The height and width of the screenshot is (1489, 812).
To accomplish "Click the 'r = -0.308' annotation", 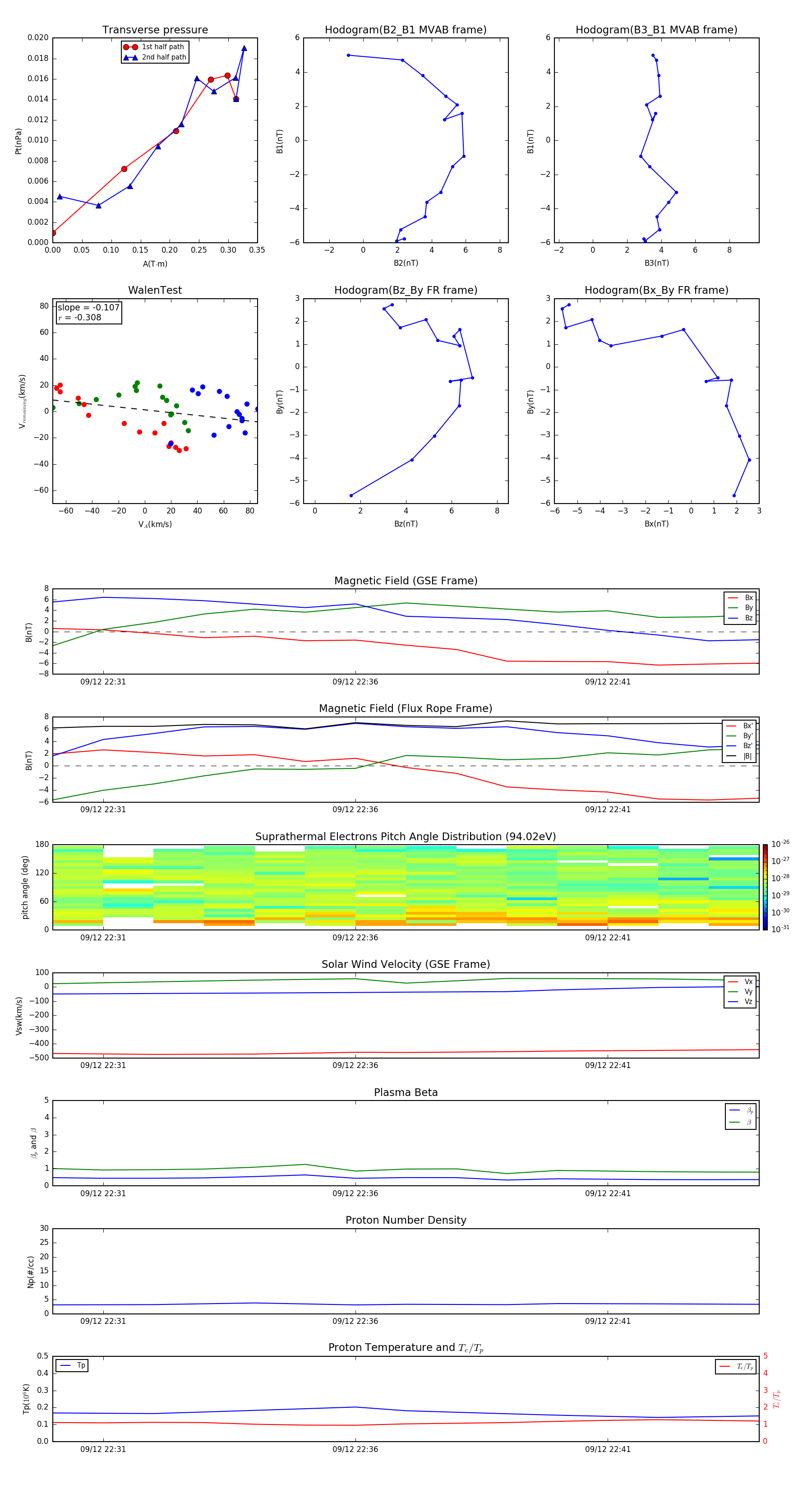I will pyautogui.click(x=80, y=317).
